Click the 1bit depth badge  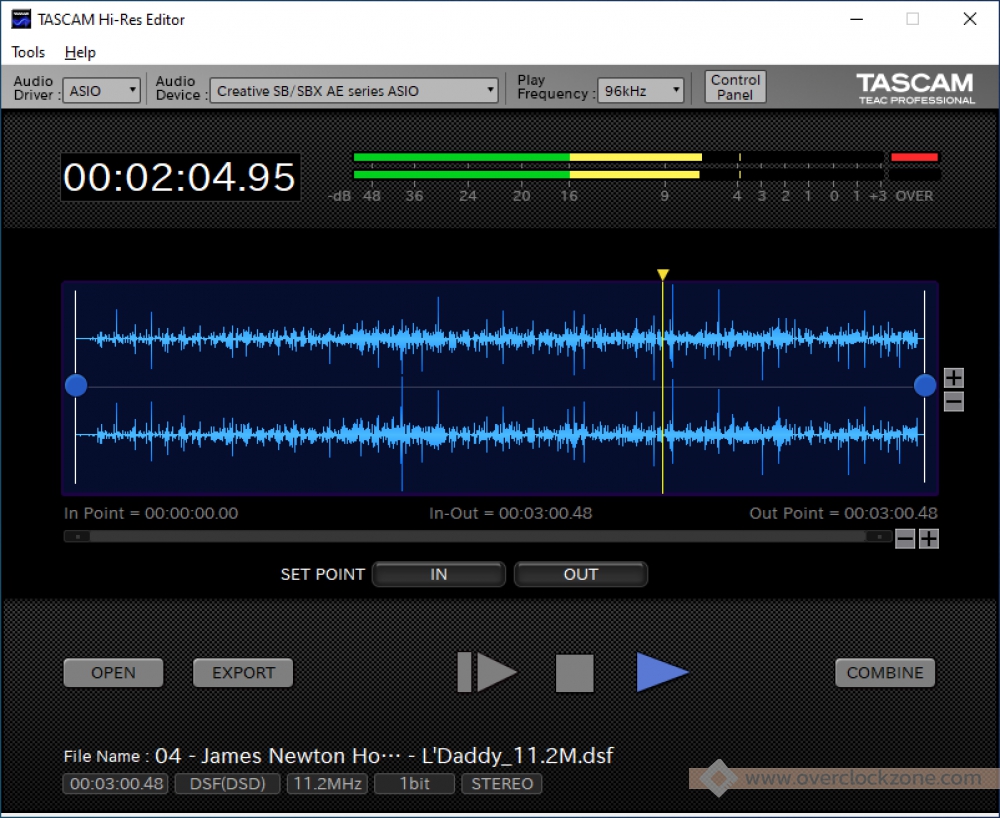[415, 784]
